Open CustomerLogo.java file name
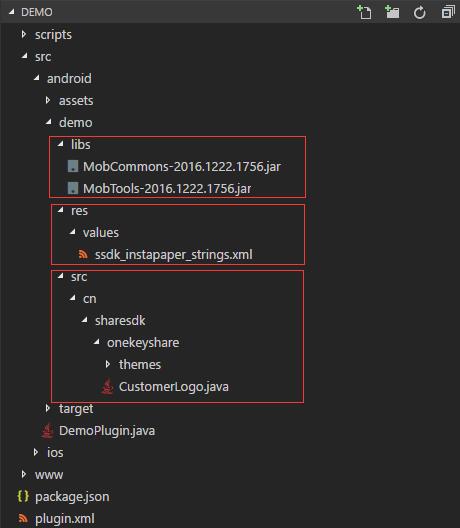460x528 pixels. click(x=174, y=387)
